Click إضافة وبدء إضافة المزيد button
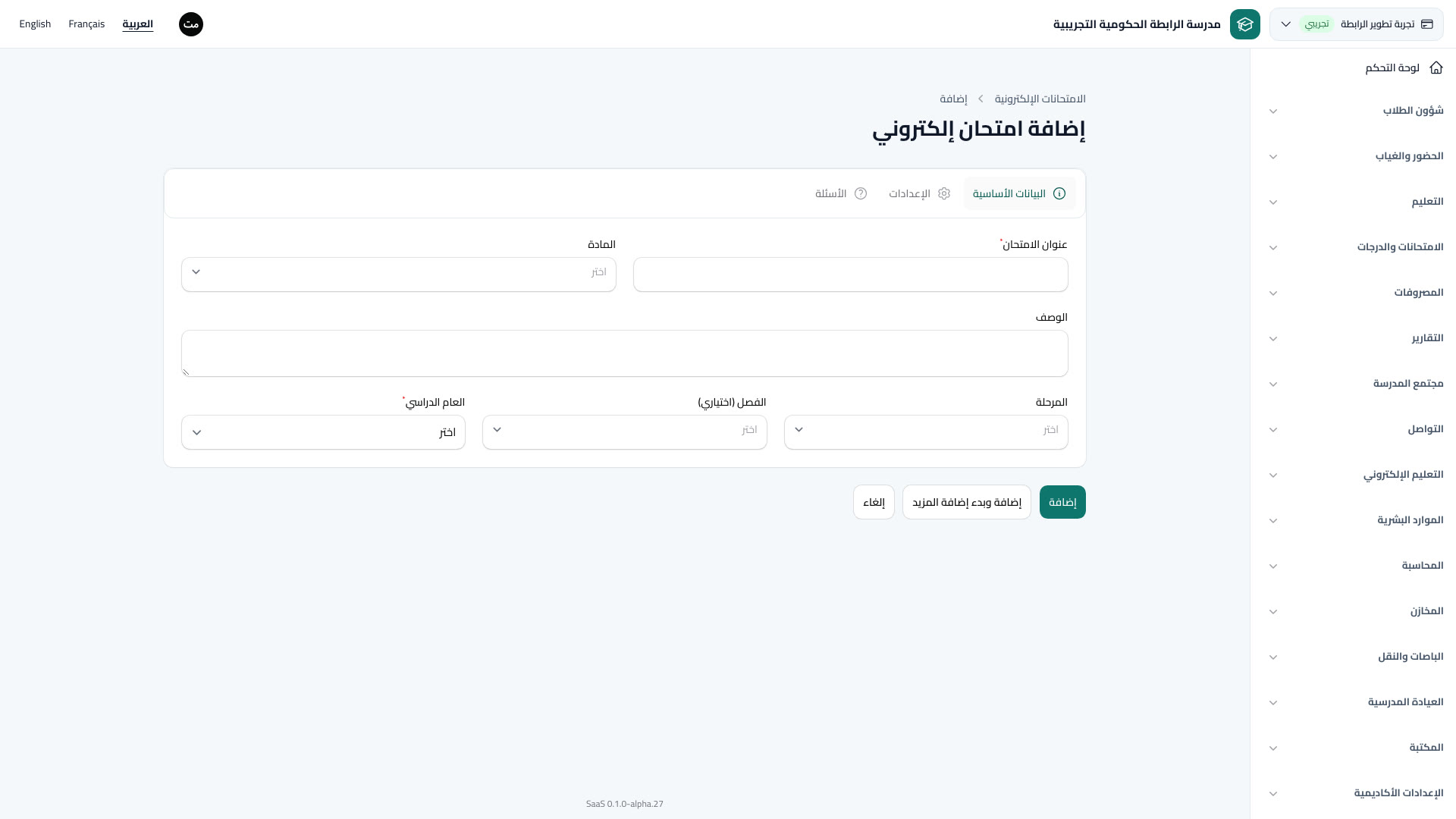 (967, 502)
